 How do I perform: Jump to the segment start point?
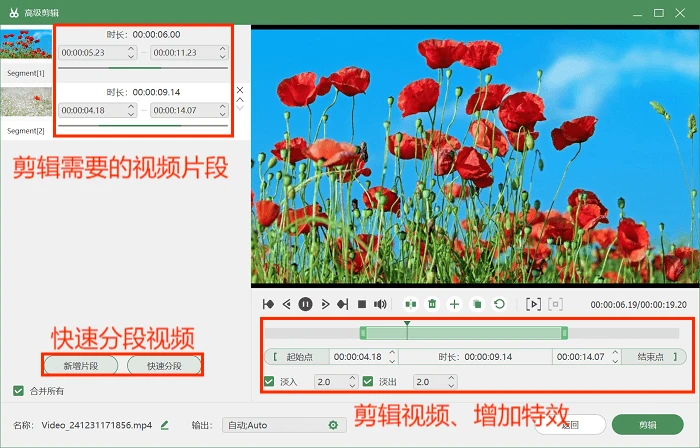click(268, 304)
